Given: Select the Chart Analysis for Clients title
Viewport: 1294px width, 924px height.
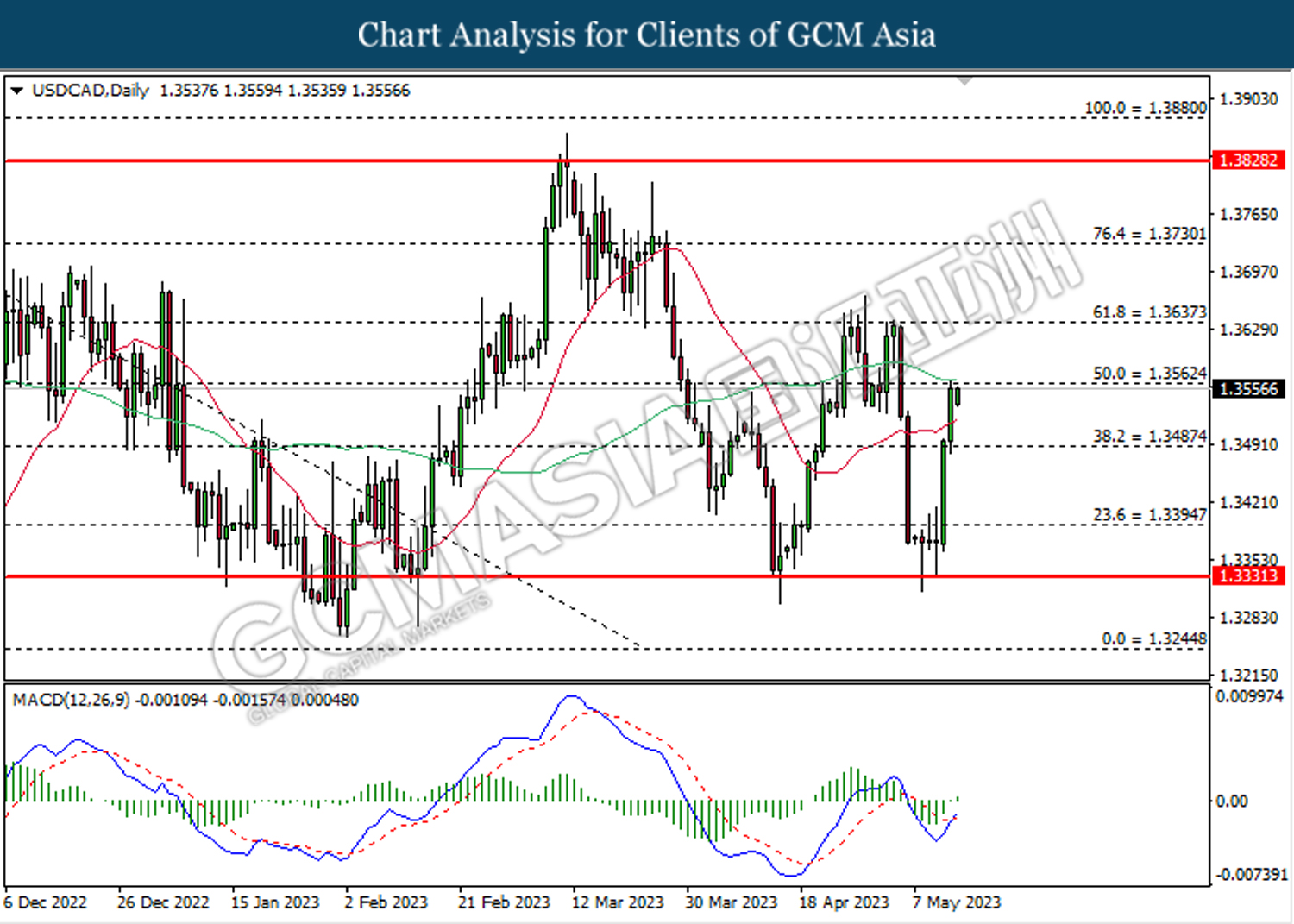Looking at the screenshot, I should [x=647, y=35].
